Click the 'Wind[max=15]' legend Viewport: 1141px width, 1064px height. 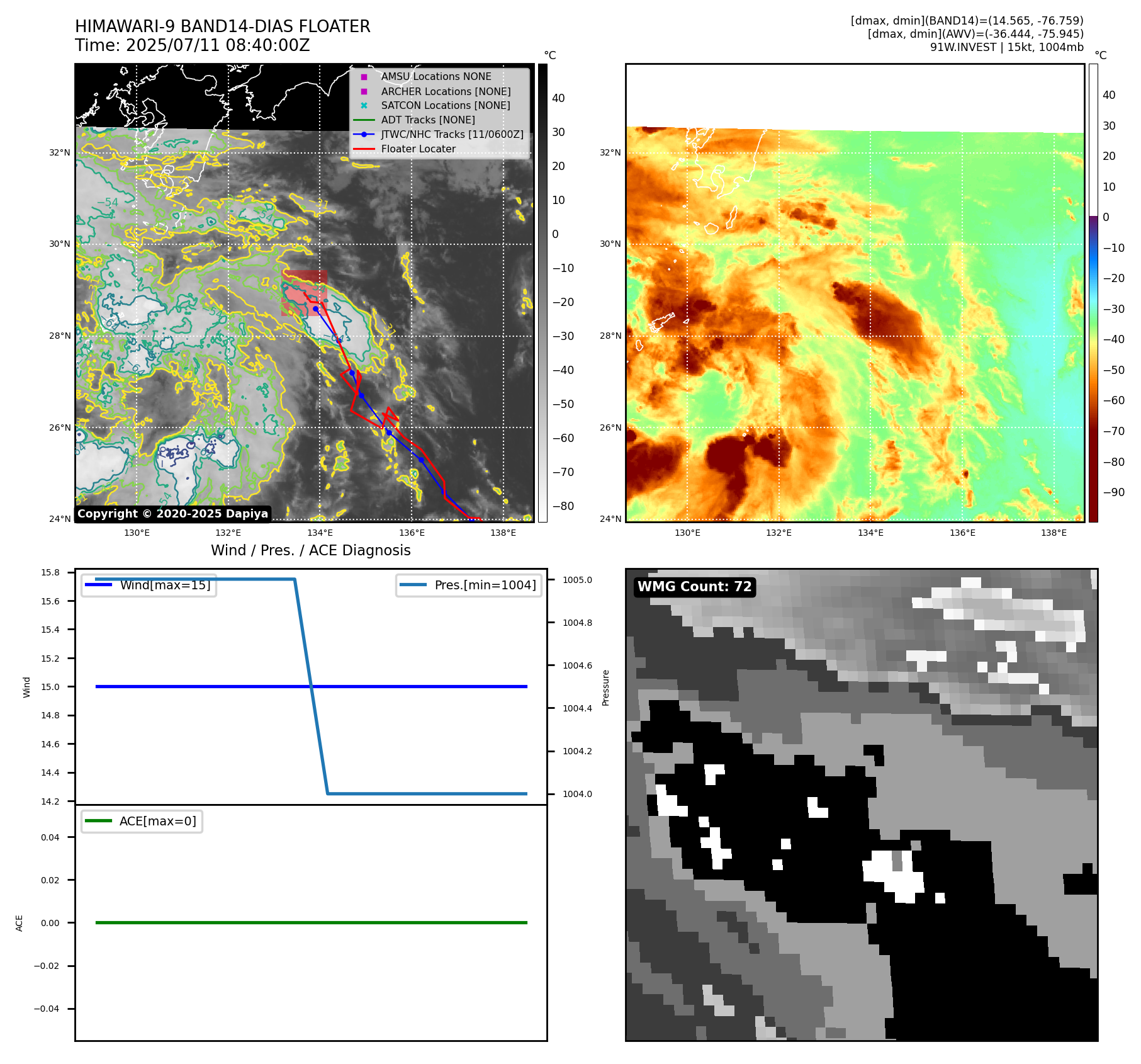pyautogui.click(x=149, y=585)
